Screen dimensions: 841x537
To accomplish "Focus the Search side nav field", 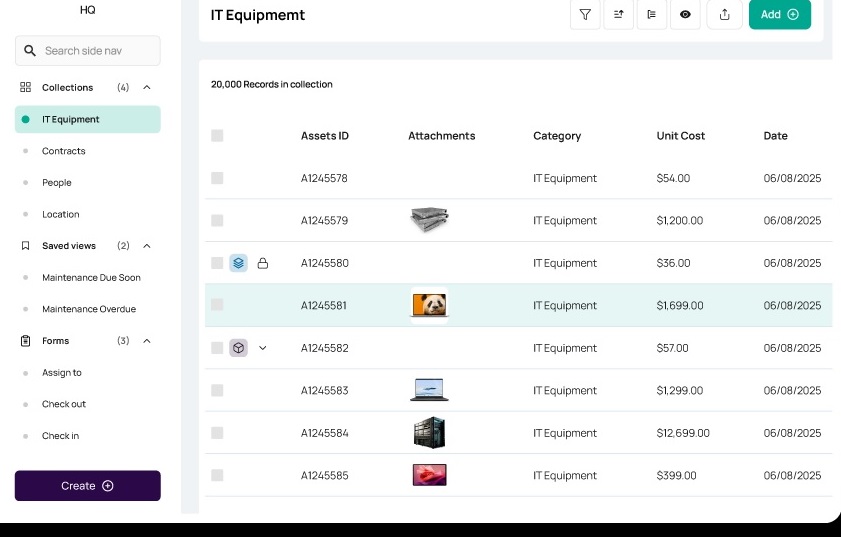I will coord(87,50).
